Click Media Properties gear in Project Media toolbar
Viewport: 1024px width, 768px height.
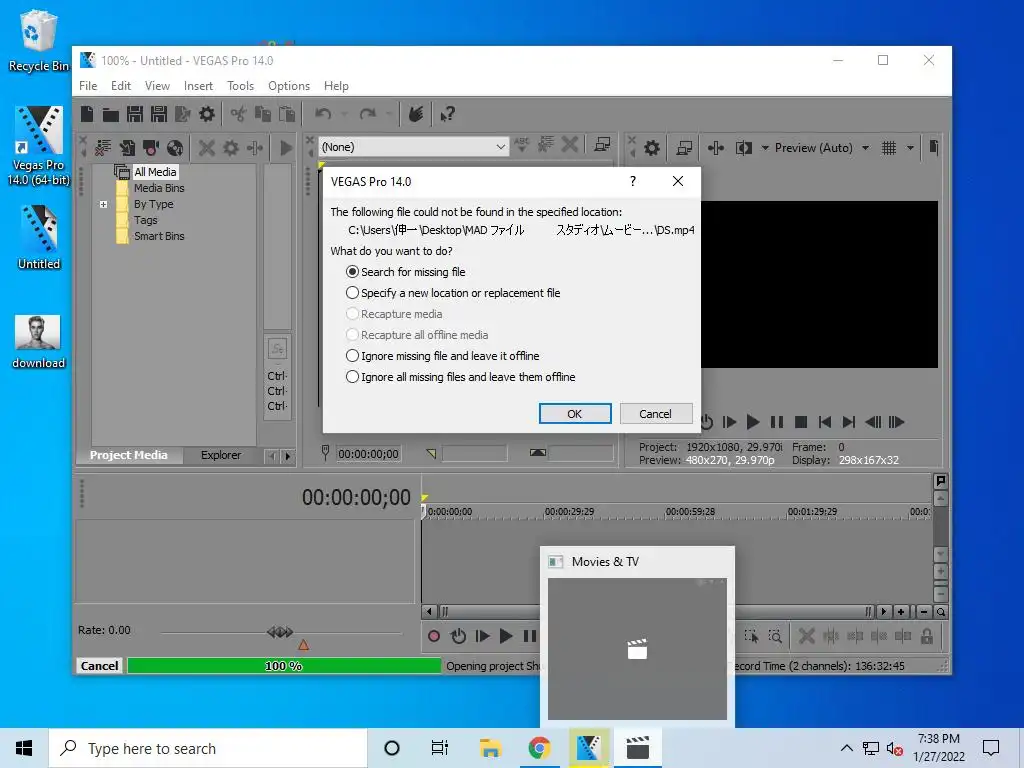tap(231, 148)
